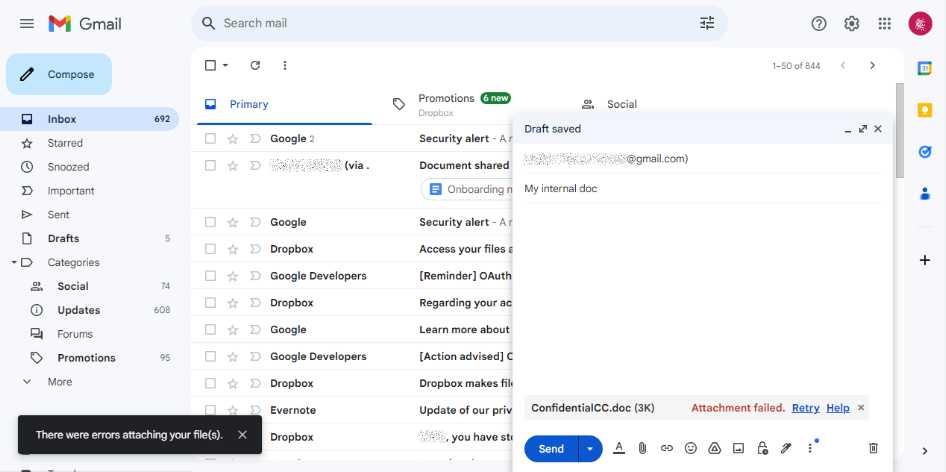
Task: Go to the next page of emails
Action: 872,65
